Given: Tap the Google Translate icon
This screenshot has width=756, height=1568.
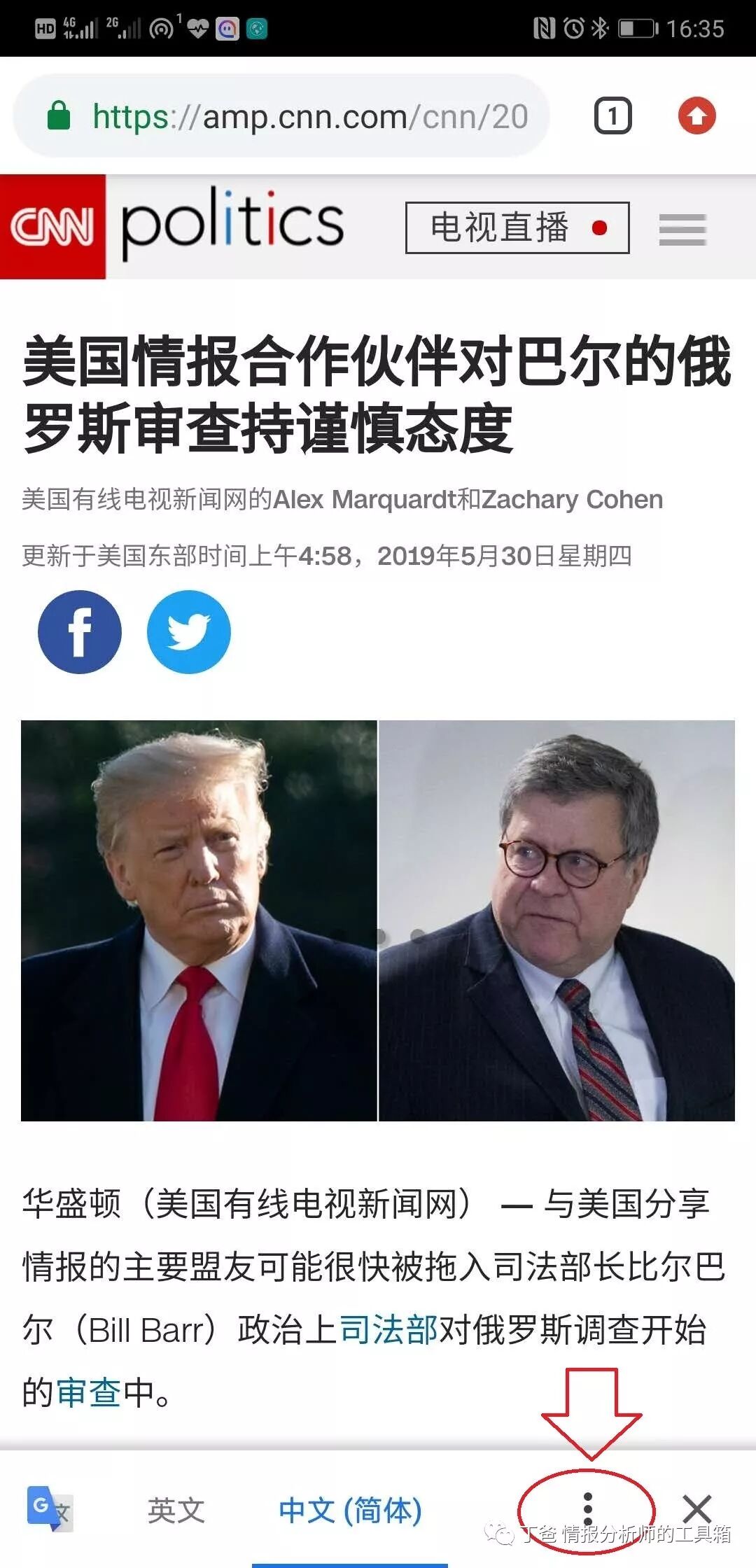Looking at the screenshot, I should [49, 1508].
